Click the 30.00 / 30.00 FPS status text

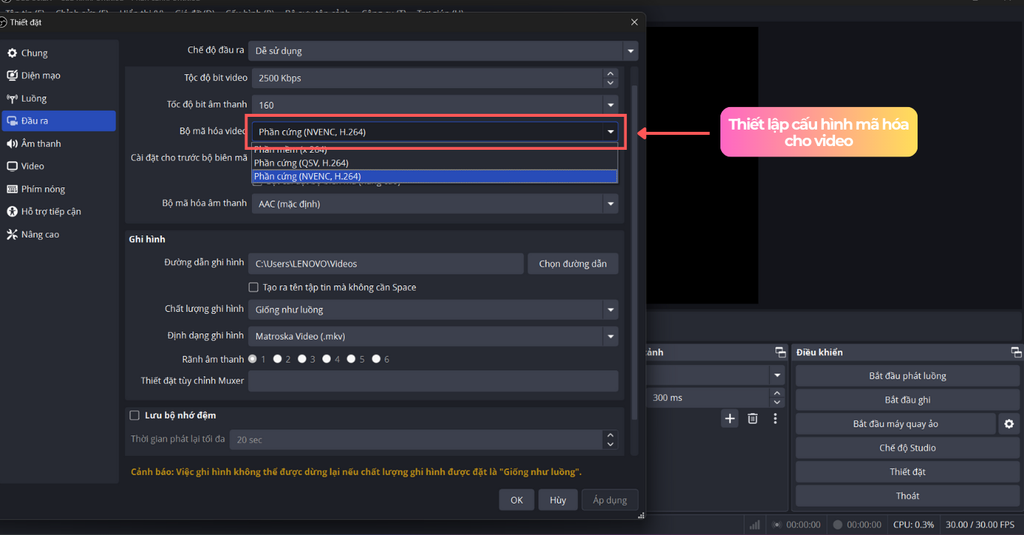(980, 525)
